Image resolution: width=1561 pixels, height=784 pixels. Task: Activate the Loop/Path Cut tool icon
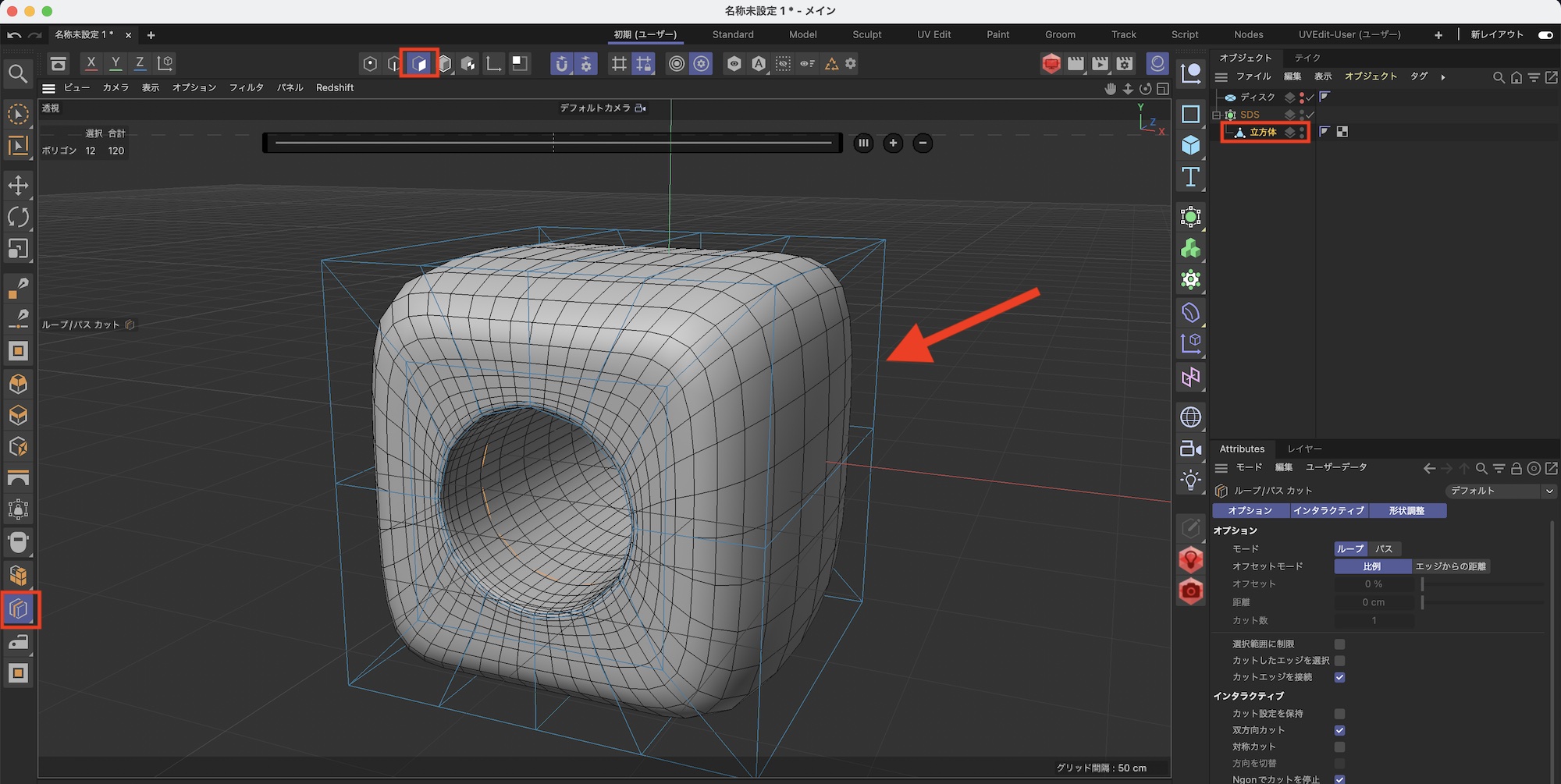(19, 609)
